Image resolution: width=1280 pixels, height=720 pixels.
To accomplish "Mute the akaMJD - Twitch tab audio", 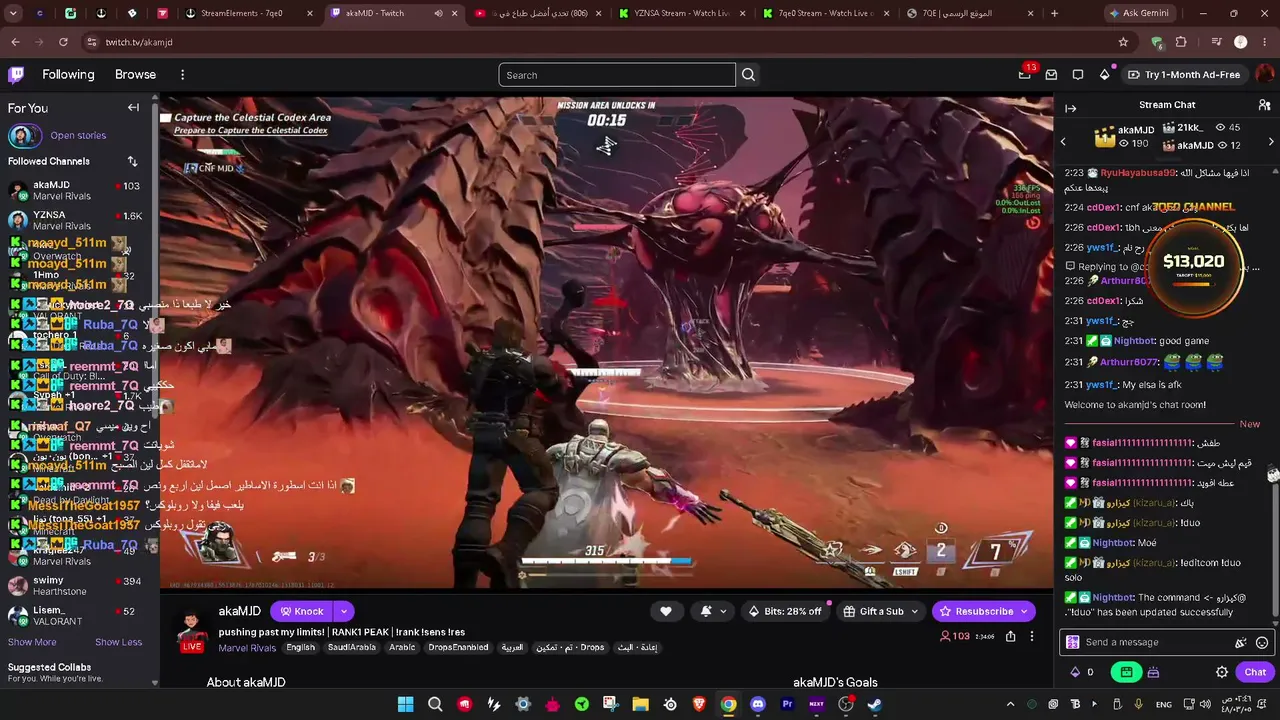I will 438,13.
